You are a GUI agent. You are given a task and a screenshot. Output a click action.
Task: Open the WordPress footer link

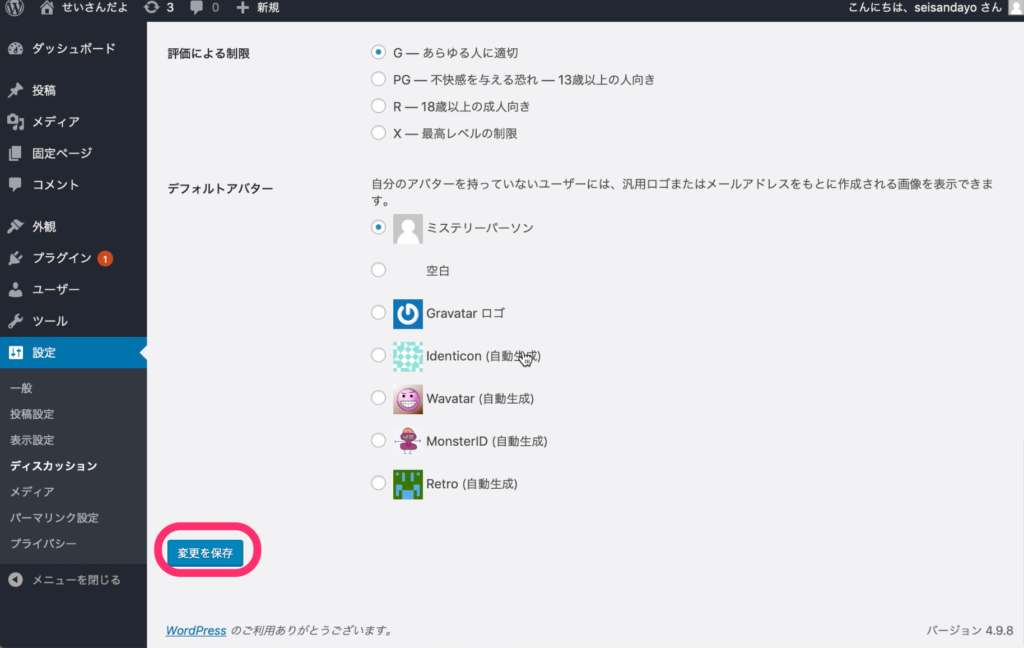click(x=196, y=631)
